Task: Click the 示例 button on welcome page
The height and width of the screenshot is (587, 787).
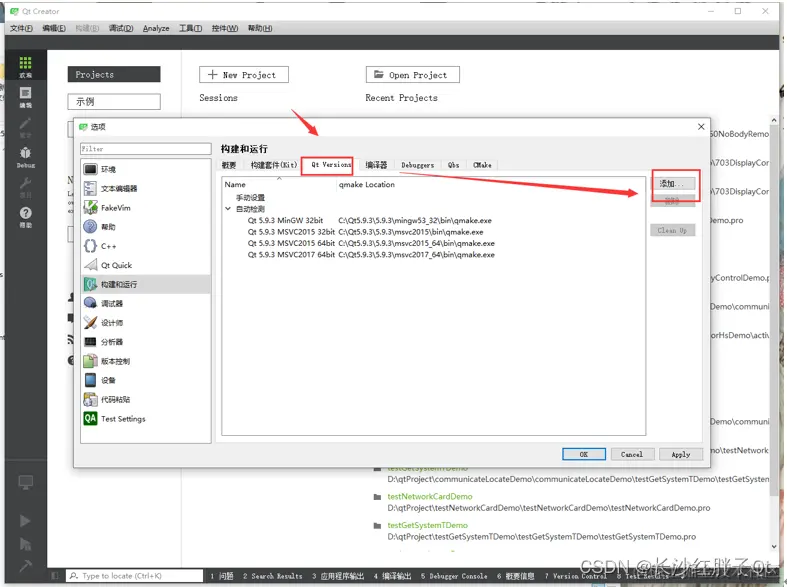Action: 114,101
